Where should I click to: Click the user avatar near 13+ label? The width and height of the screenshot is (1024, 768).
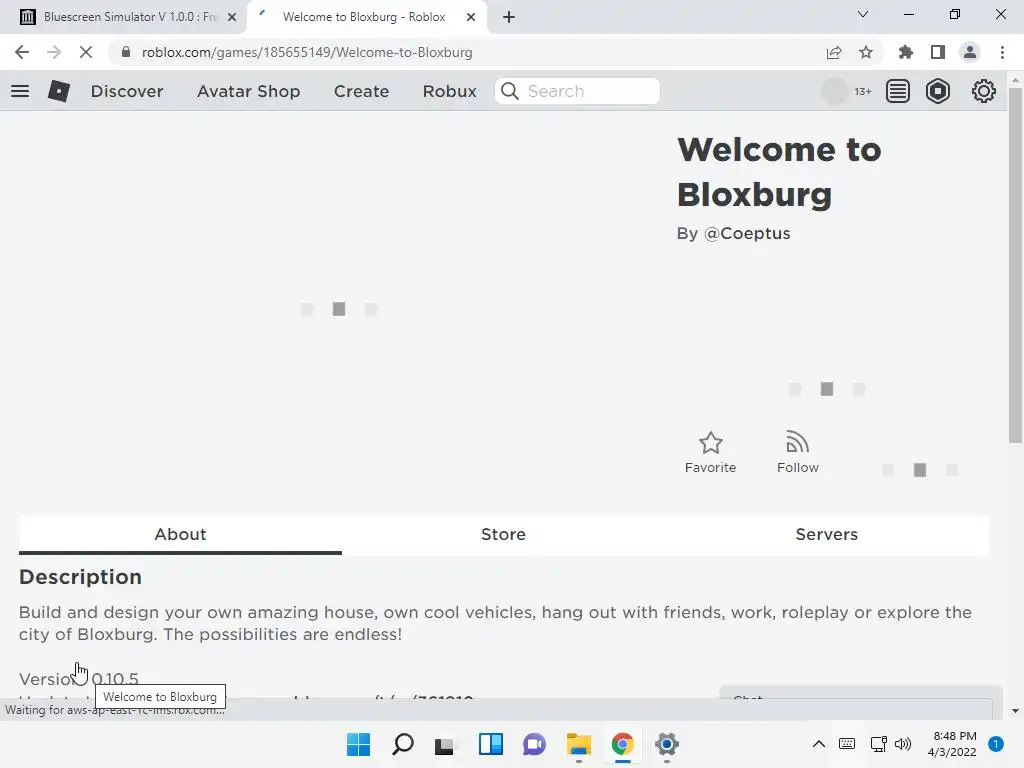pyautogui.click(x=834, y=91)
